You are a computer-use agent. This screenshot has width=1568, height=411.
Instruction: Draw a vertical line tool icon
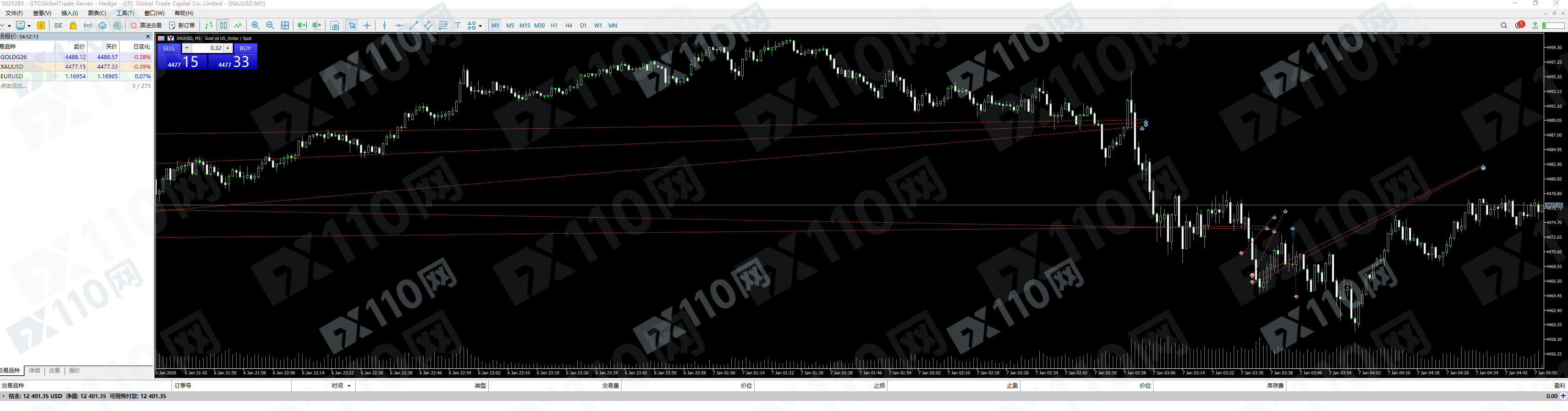pyautogui.click(x=384, y=26)
